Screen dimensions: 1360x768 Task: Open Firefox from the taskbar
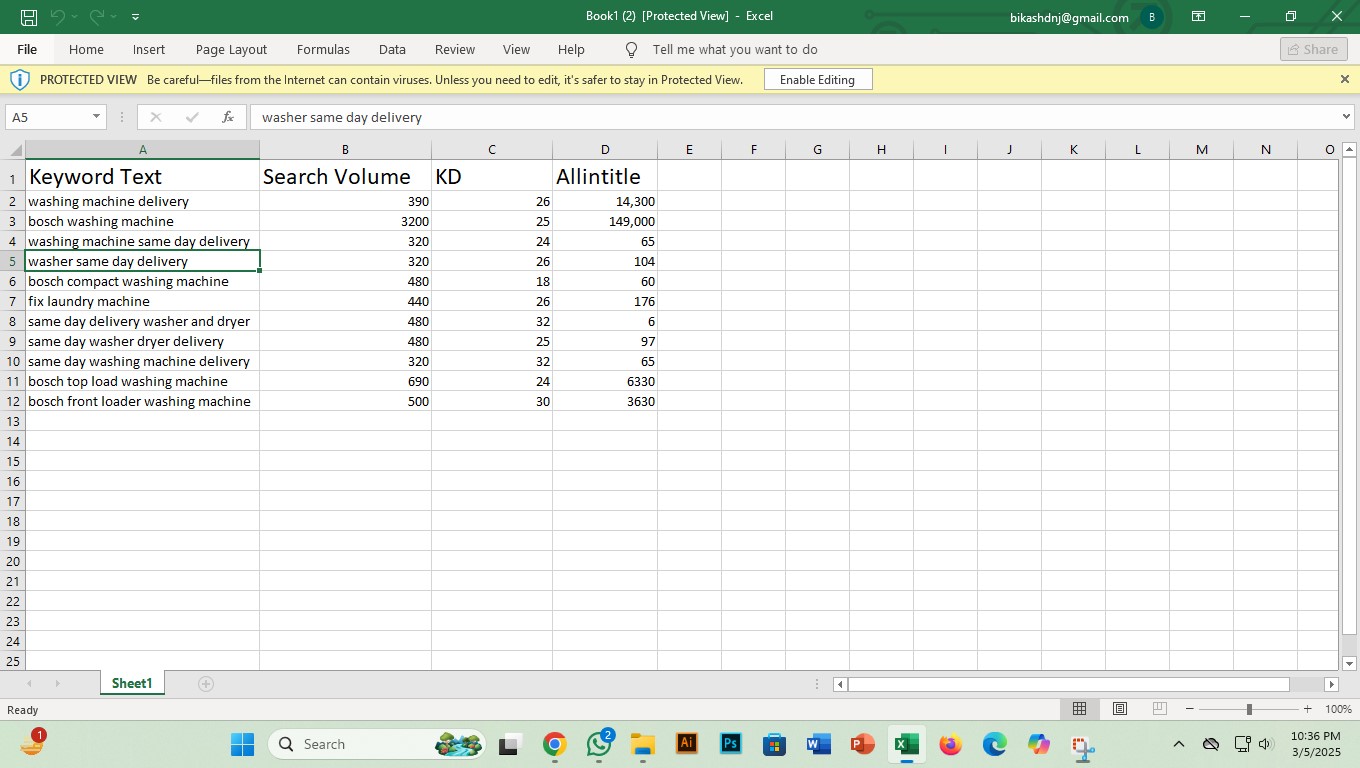click(x=950, y=744)
